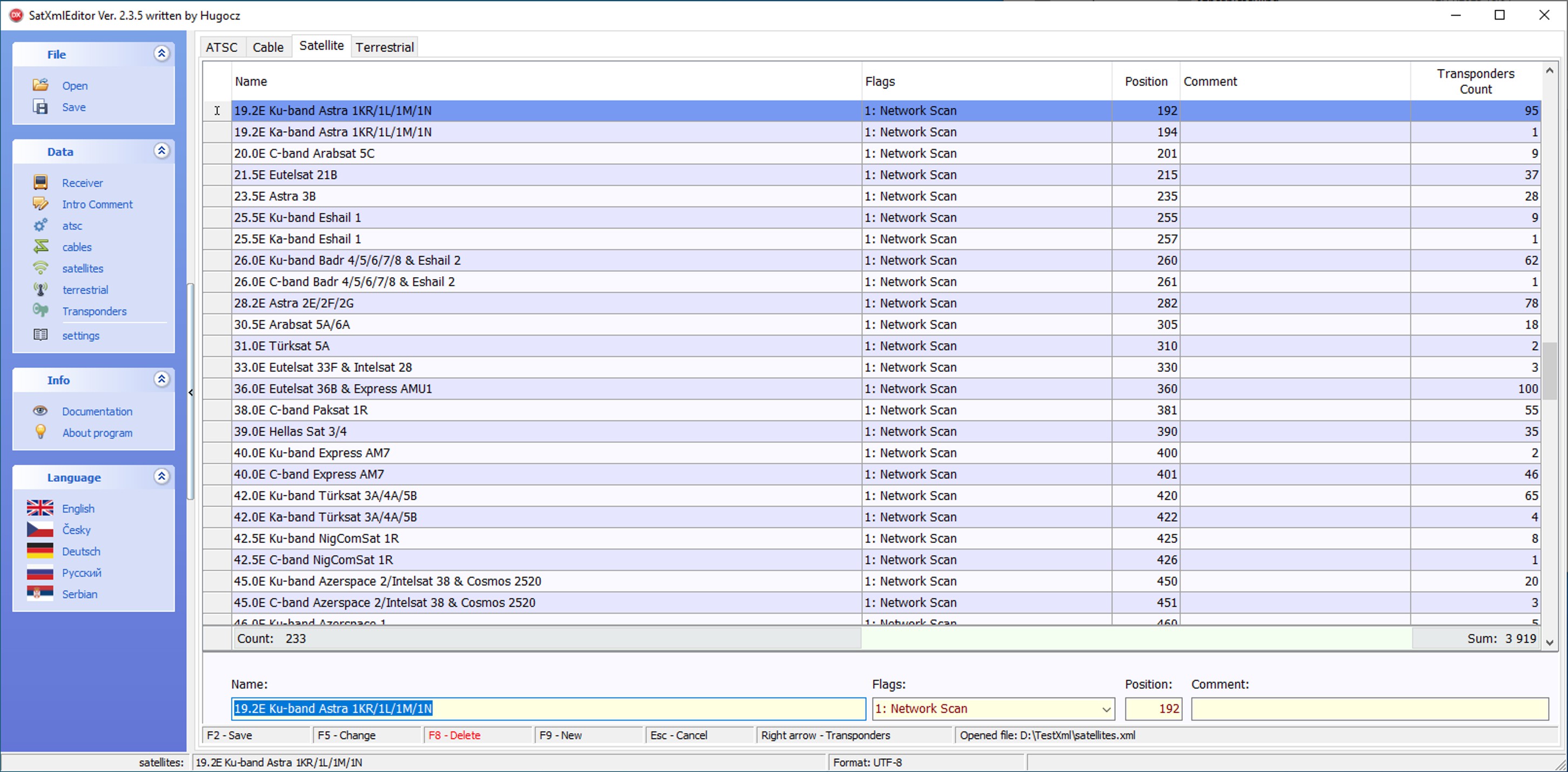1568x772 pixels.
Task: Click the Russian flag icon
Action: click(39, 572)
